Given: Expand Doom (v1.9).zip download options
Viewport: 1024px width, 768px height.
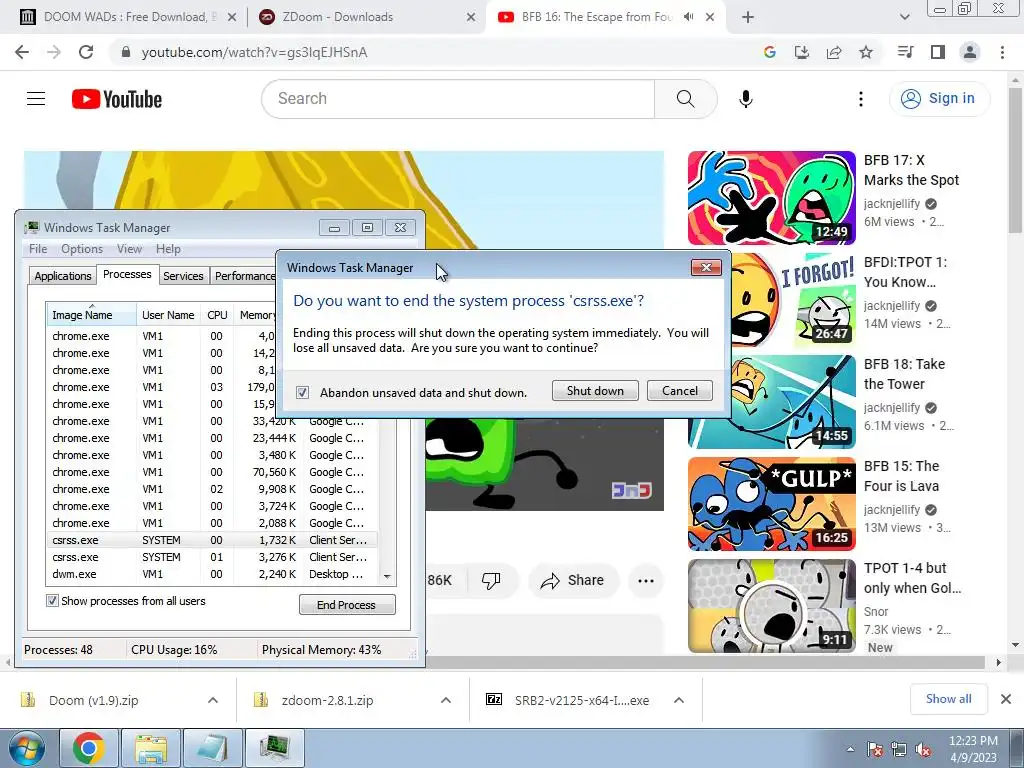Looking at the screenshot, I should 213,700.
